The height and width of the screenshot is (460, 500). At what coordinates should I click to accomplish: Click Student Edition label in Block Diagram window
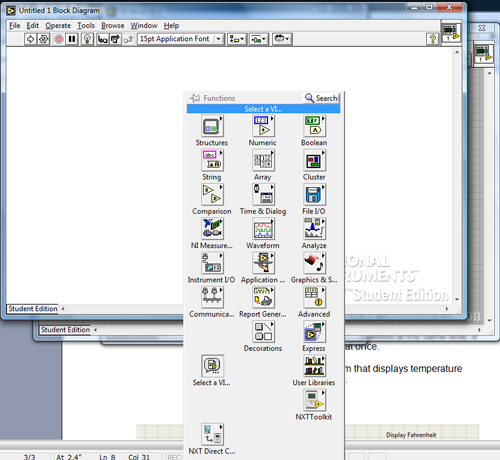(x=33, y=309)
